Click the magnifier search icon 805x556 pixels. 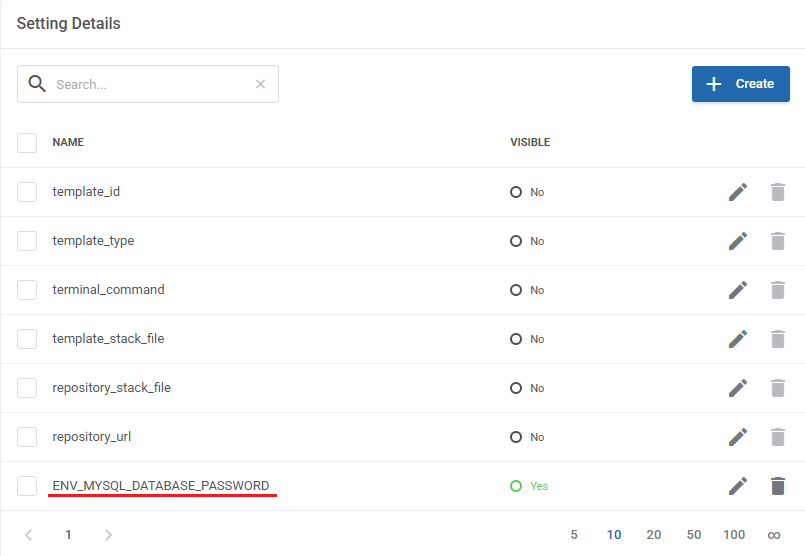click(x=37, y=84)
